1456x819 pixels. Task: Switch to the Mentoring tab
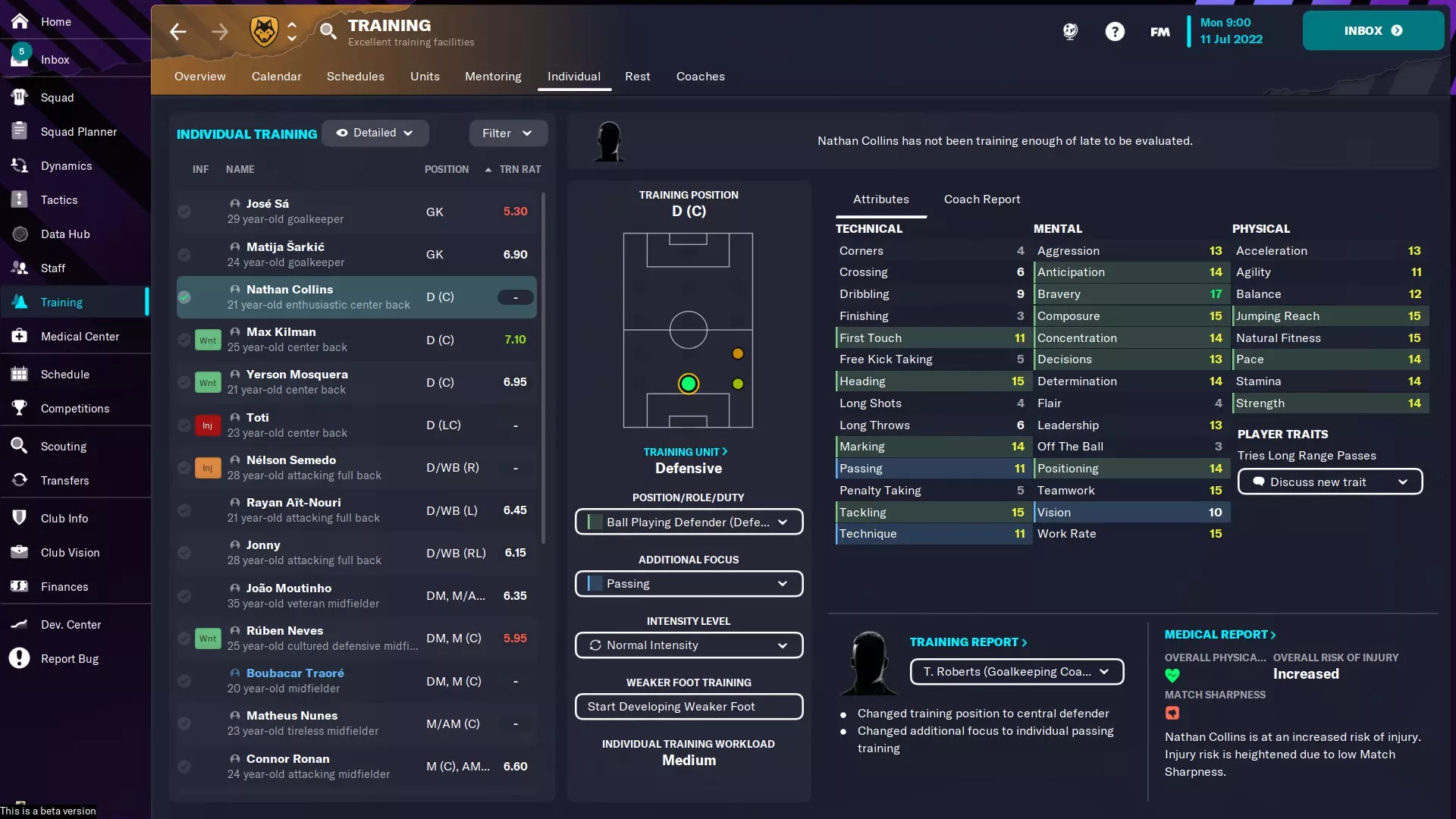point(493,77)
